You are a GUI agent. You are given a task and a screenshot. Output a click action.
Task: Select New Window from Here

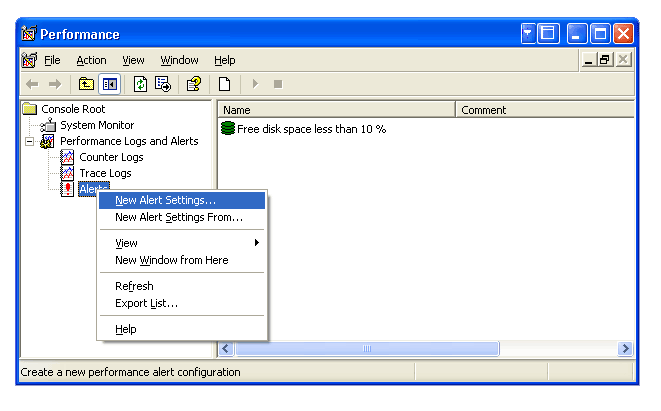click(182, 260)
